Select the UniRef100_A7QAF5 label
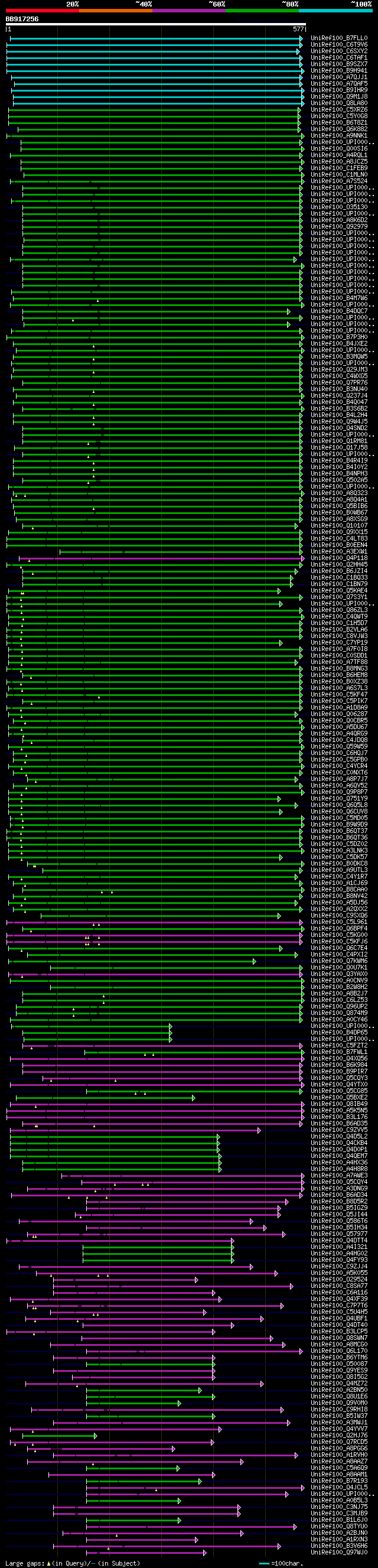Screen dimensions: 378x1568 pos(339,83)
